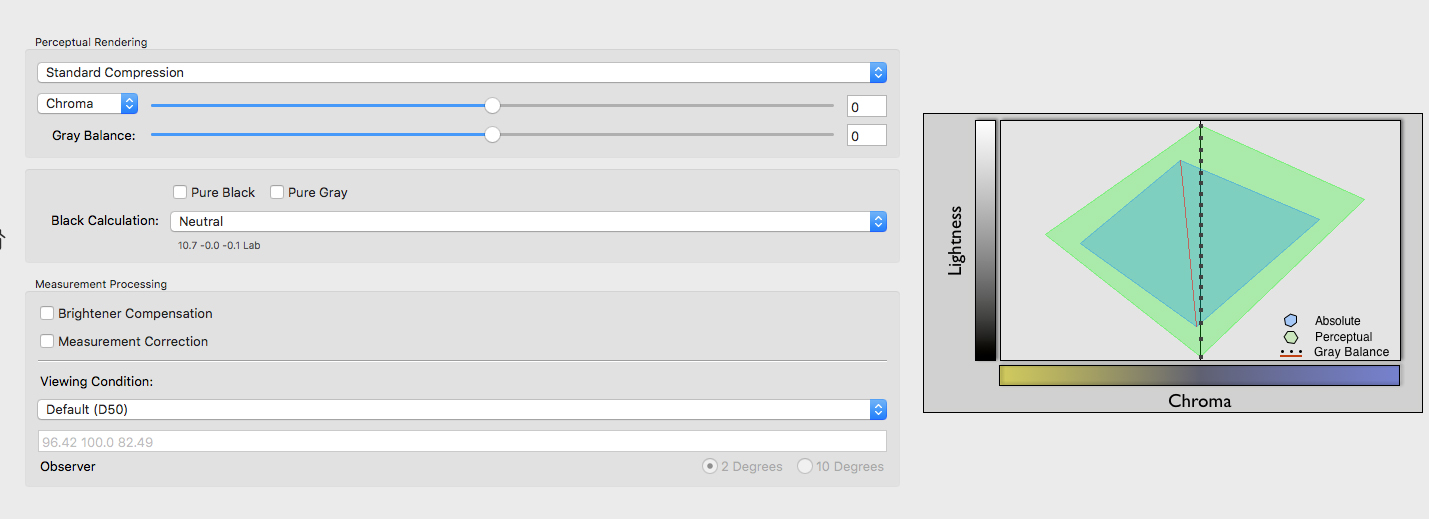The height and width of the screenshot is (519, 1429).
Task: Enable the Pure Black checkbox
Action: 180,192
